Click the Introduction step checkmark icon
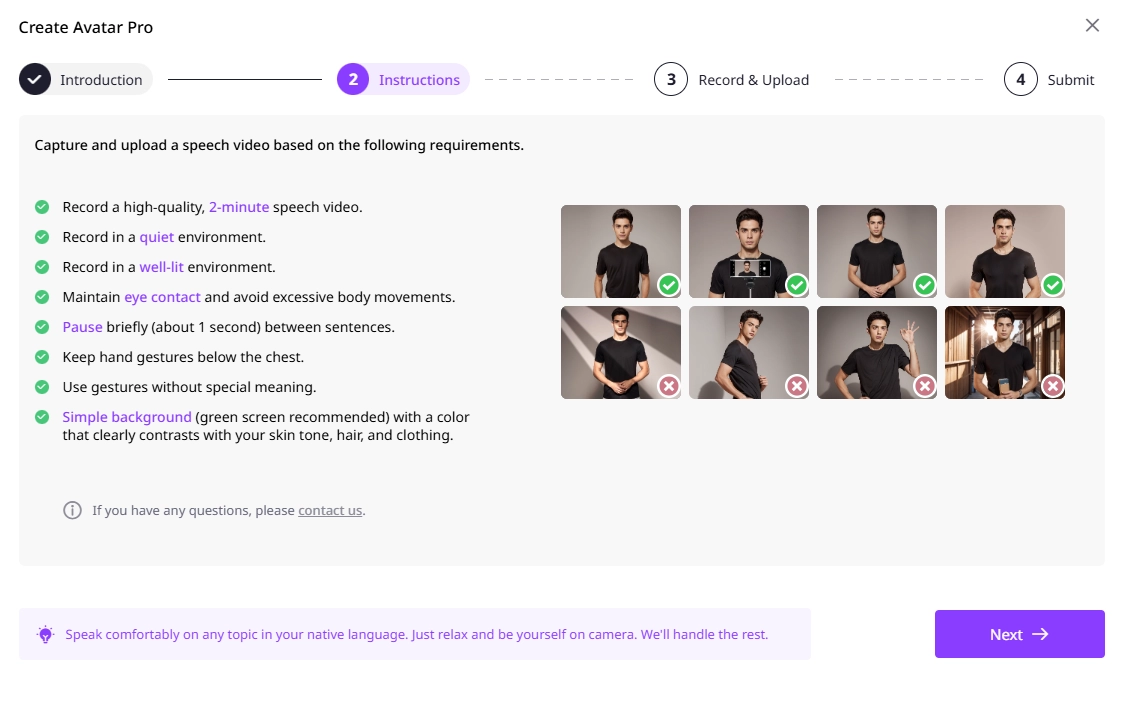 [x=35, y=80]
